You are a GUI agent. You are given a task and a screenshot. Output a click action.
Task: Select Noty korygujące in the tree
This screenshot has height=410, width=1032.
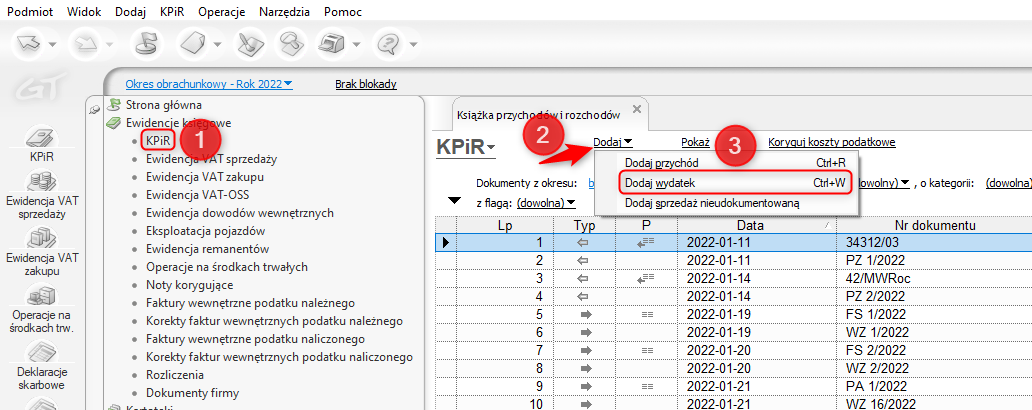190,285
